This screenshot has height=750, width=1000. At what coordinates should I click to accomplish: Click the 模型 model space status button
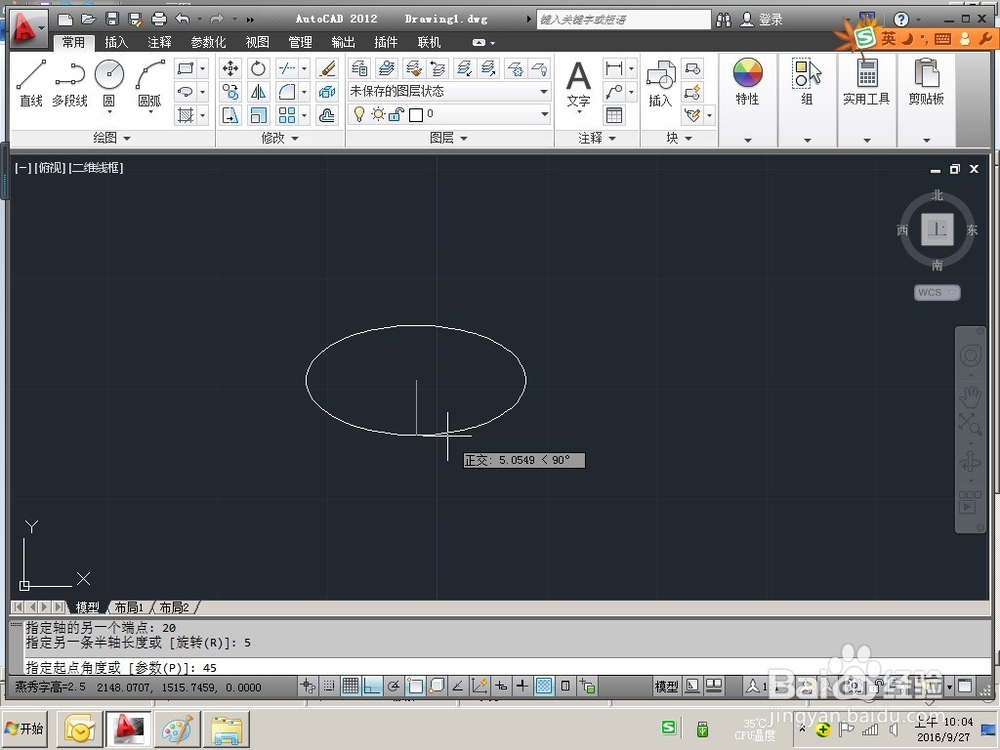tap(666, 686)
